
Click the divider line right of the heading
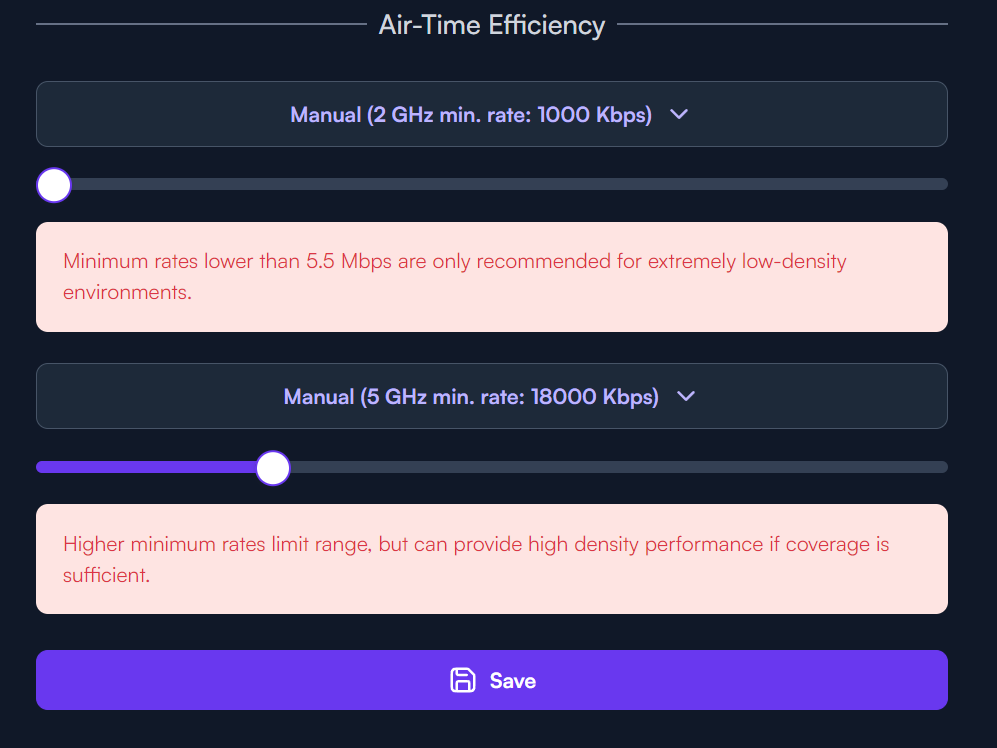tap(782, 24)
